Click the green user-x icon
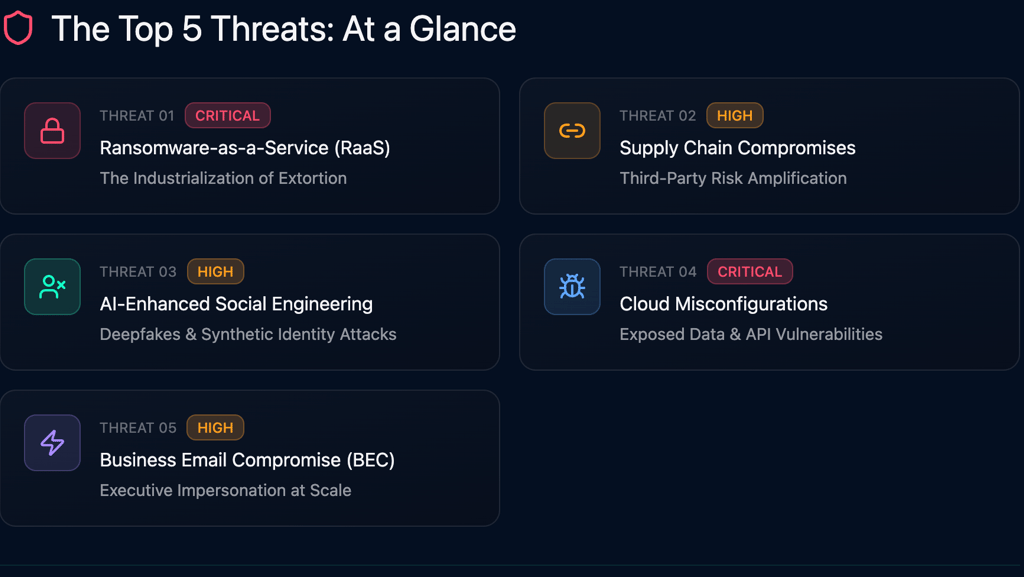Screen dimensions: 1024x577 pyautogui.click(x=52, y=287)
